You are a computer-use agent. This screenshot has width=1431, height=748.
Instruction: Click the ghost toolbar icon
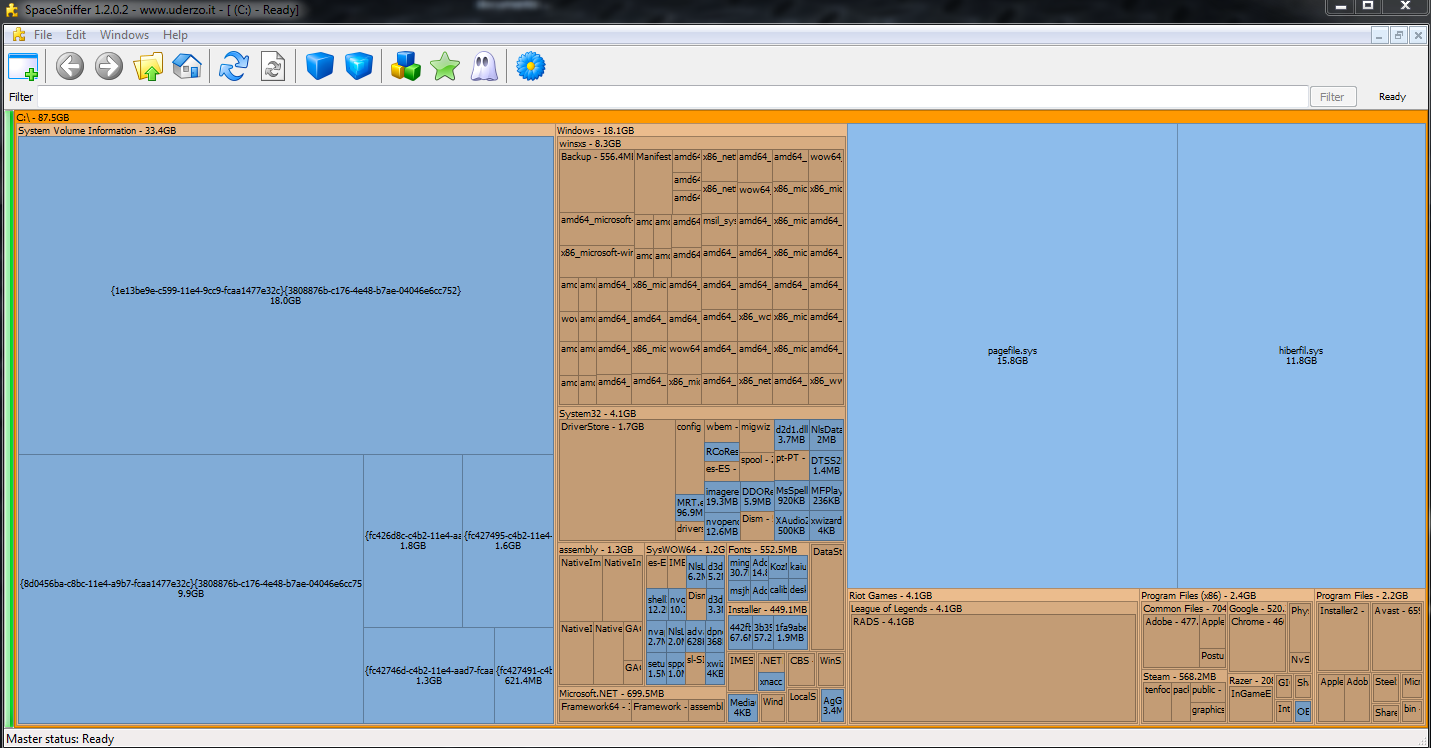[x=484, y=67]
